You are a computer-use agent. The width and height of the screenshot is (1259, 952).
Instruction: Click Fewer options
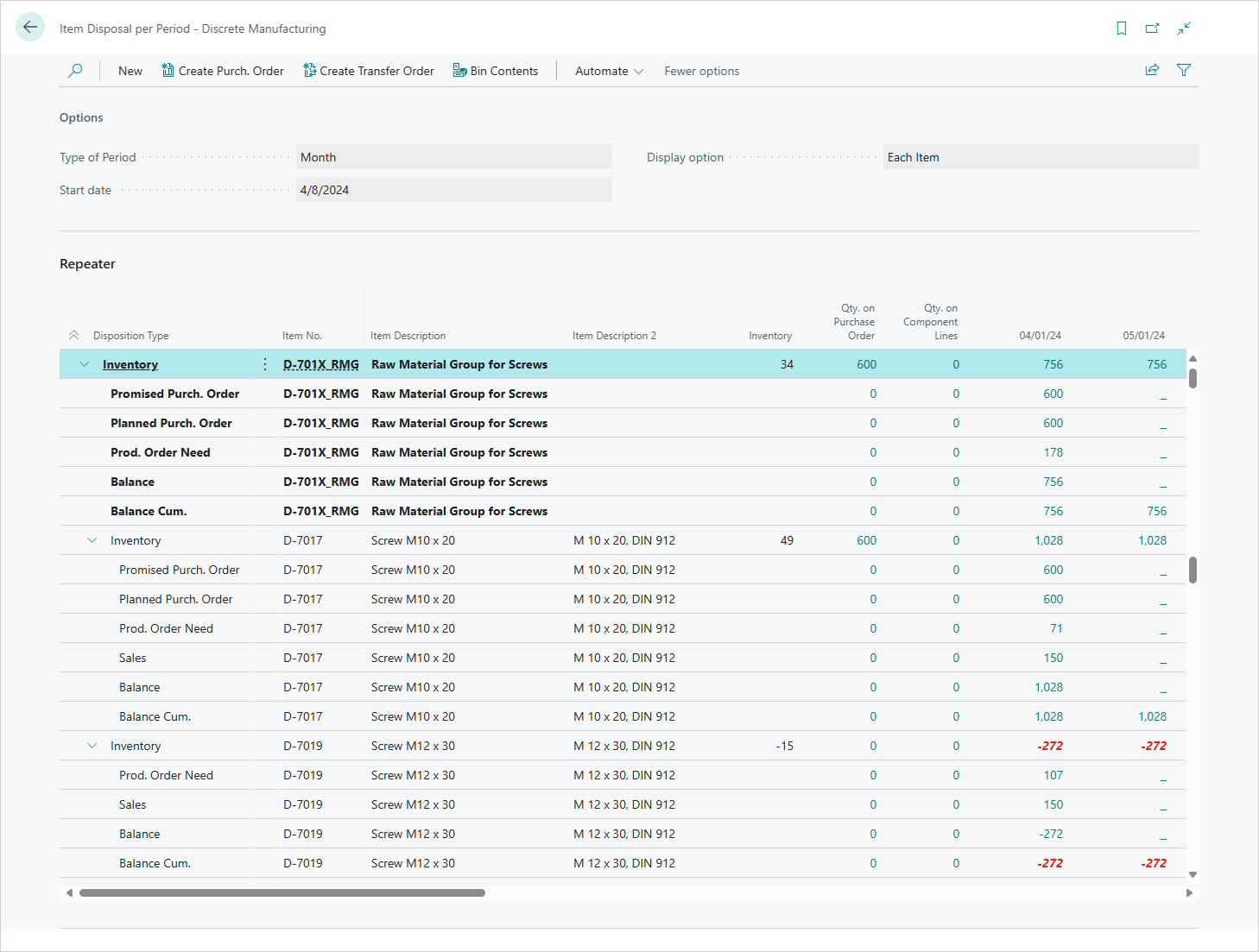coord(701,71)
